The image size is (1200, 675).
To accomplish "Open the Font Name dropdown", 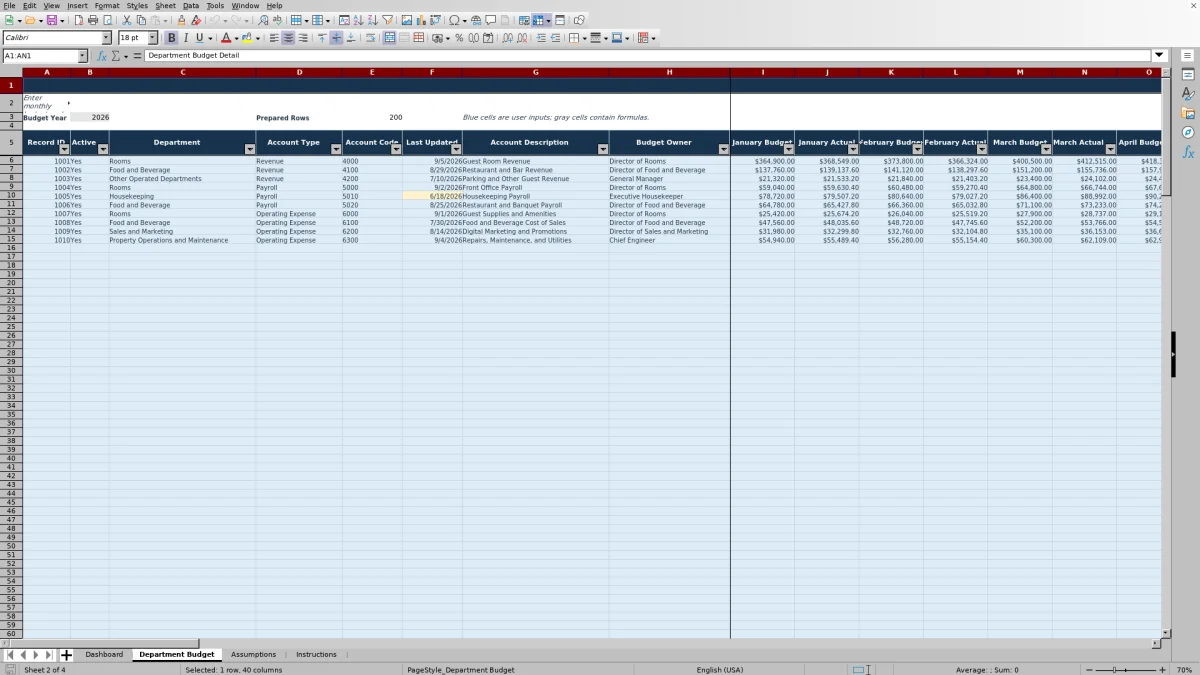I will pyautogui.click(x=107, y=38).
